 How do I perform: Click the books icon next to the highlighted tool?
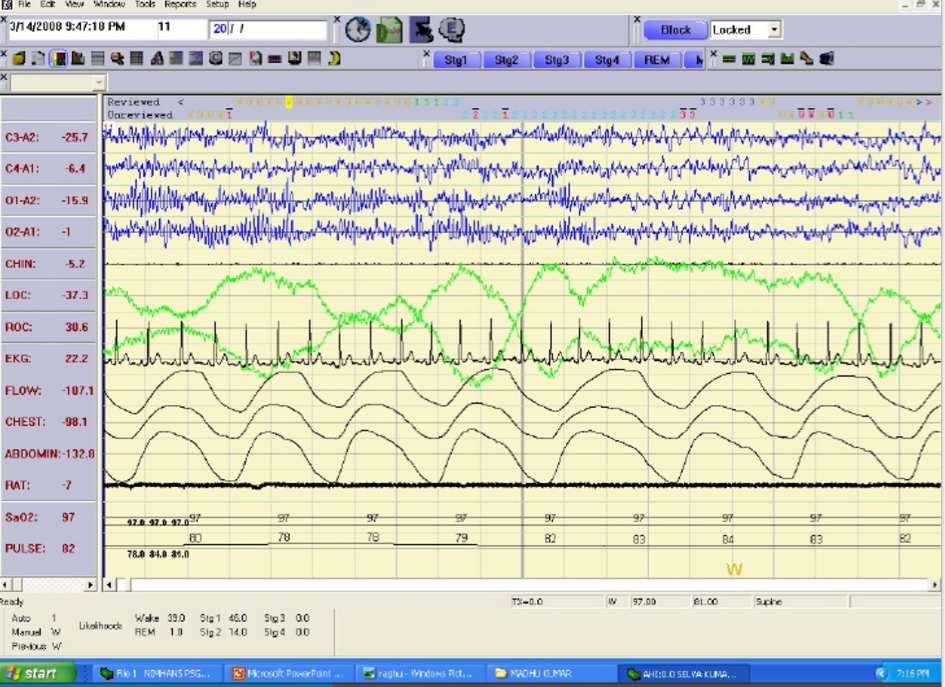78,58
